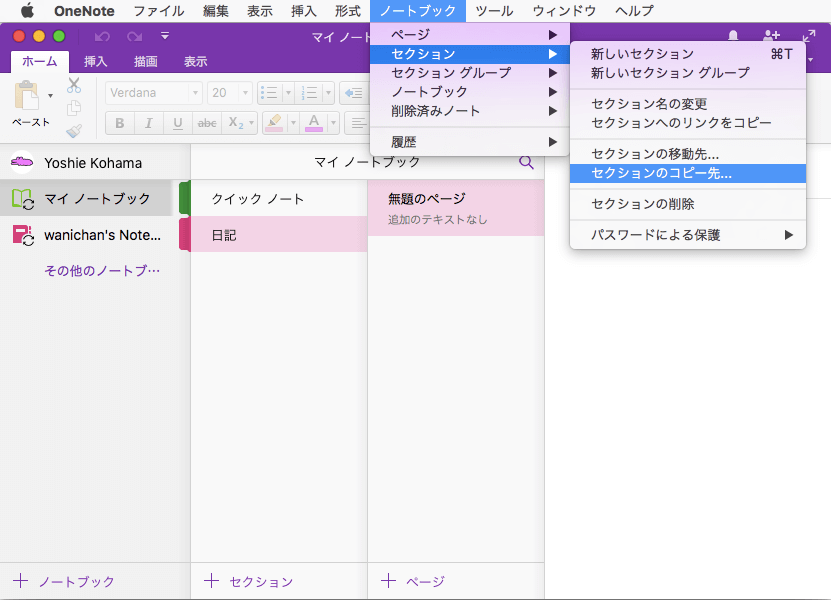The width and height of the screenshot is (831, 600).
Task: Click the Copy icon in ribbon
Action: (74, 108)
